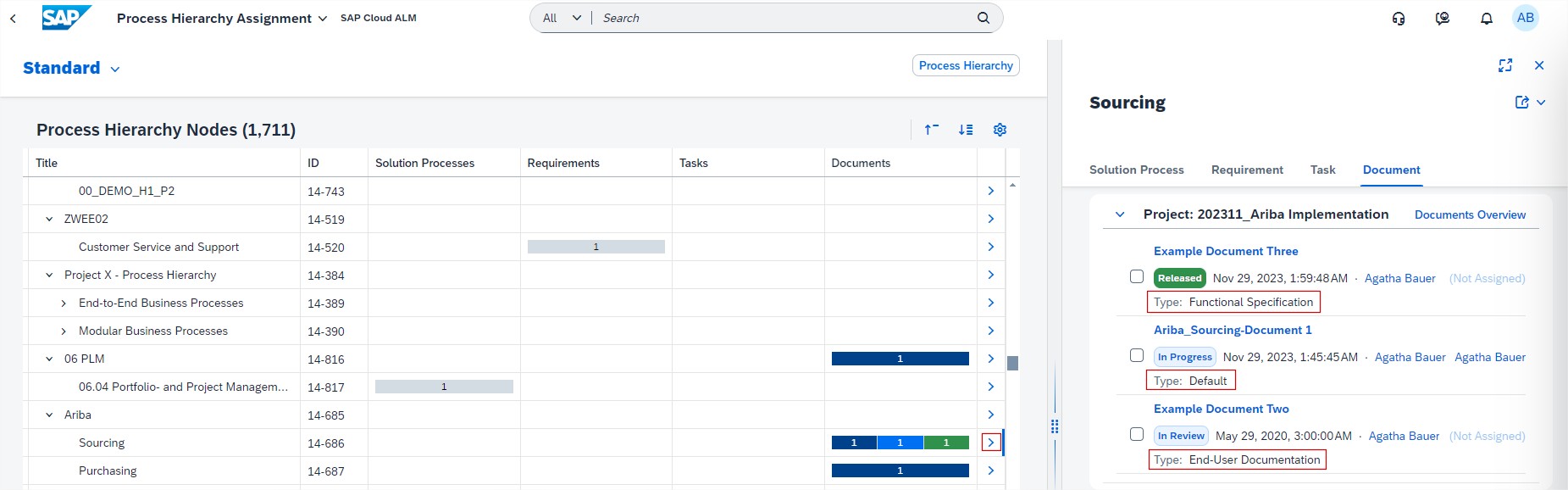This screenshot has height=490, width=1568.
Task: Expand End-to-End Business Processes node
Action: click(64, 303)
